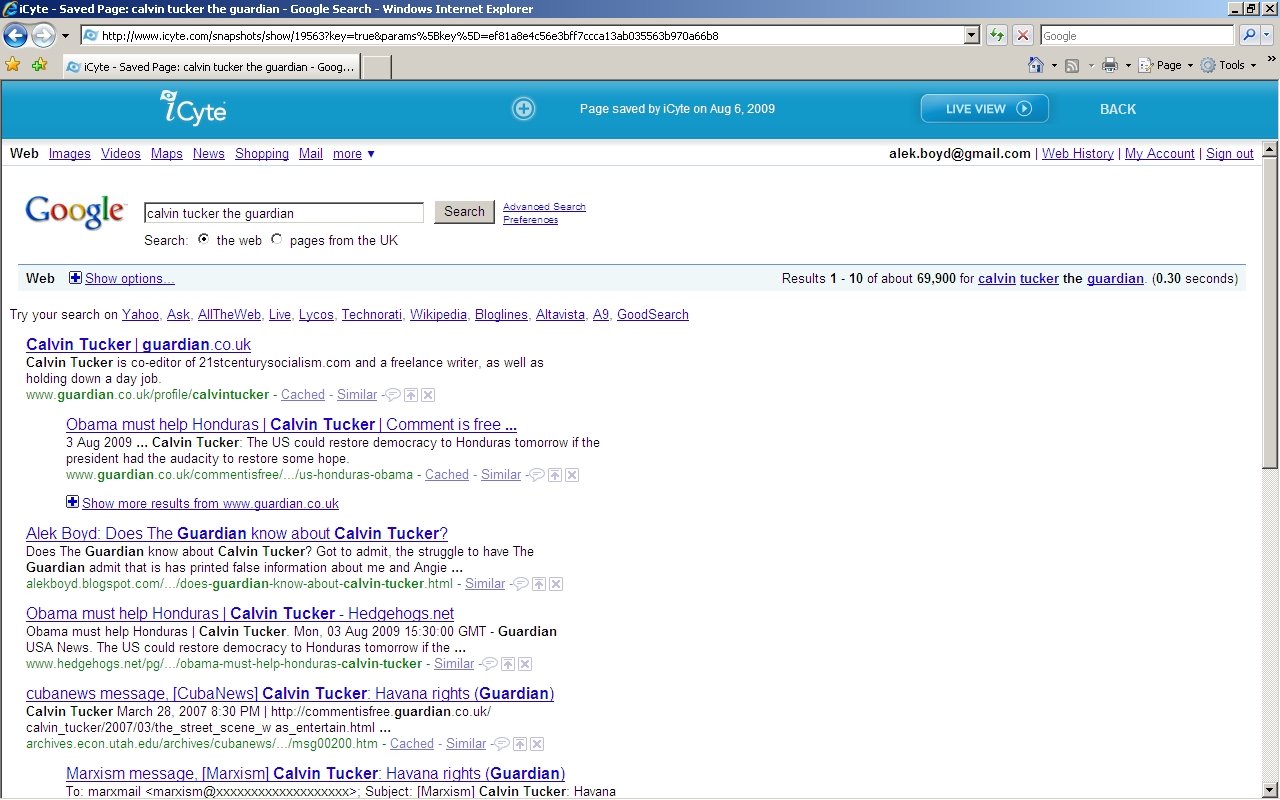
Task: Remove the us-honduras-obama result
Action: pos(572,475)
